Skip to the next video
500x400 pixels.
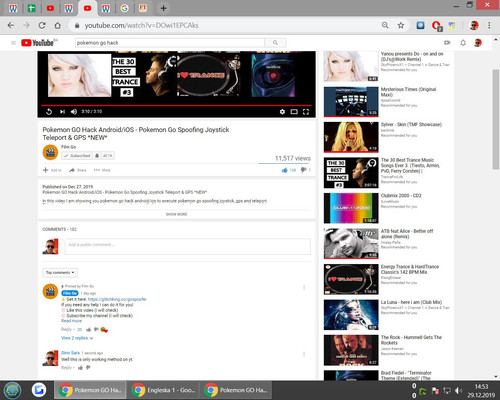(x=62, y=112)
